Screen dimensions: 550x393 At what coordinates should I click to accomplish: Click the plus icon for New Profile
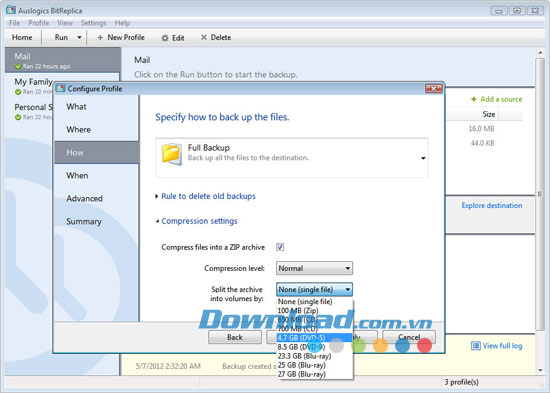(x=100, y=37)
